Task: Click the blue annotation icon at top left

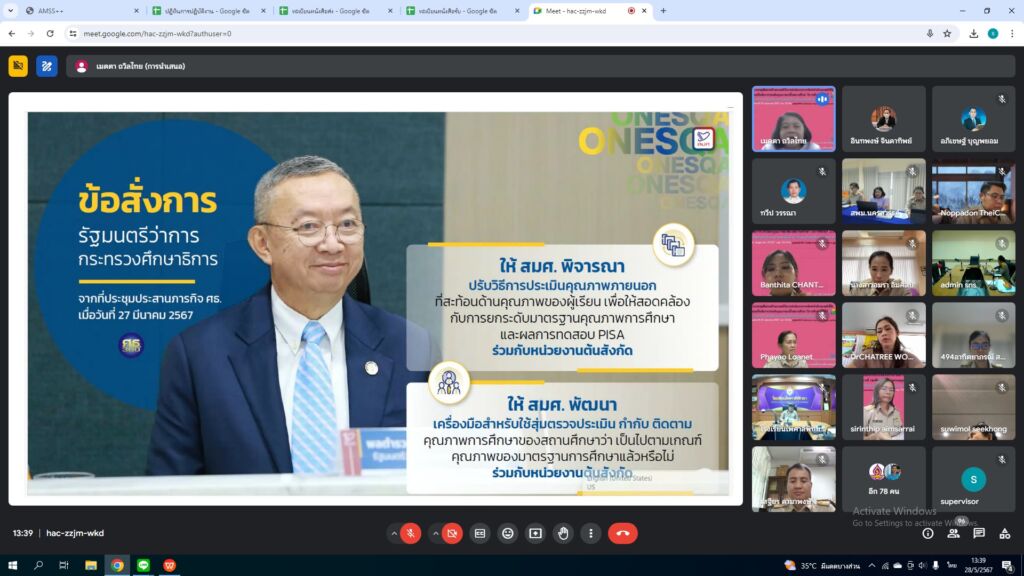Action: coord(47,66)
